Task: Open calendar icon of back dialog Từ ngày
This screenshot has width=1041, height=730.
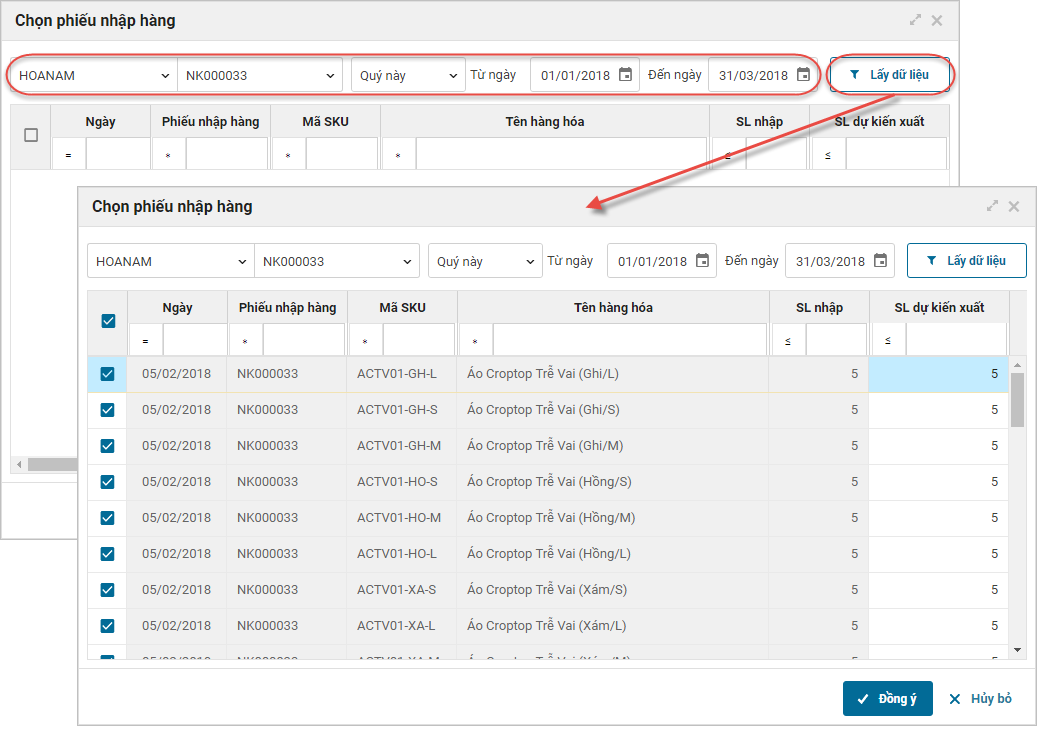Action: [x=625, y=74]
